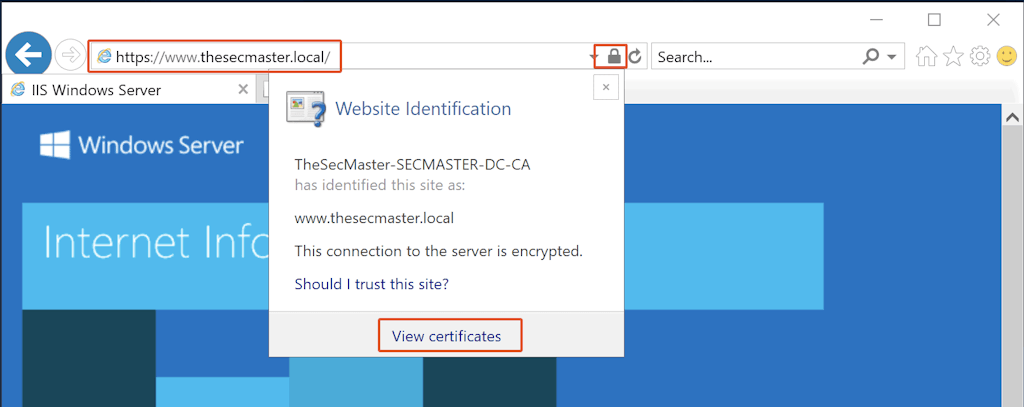
Task: Maximize the browser window
Action: point(935,20)
